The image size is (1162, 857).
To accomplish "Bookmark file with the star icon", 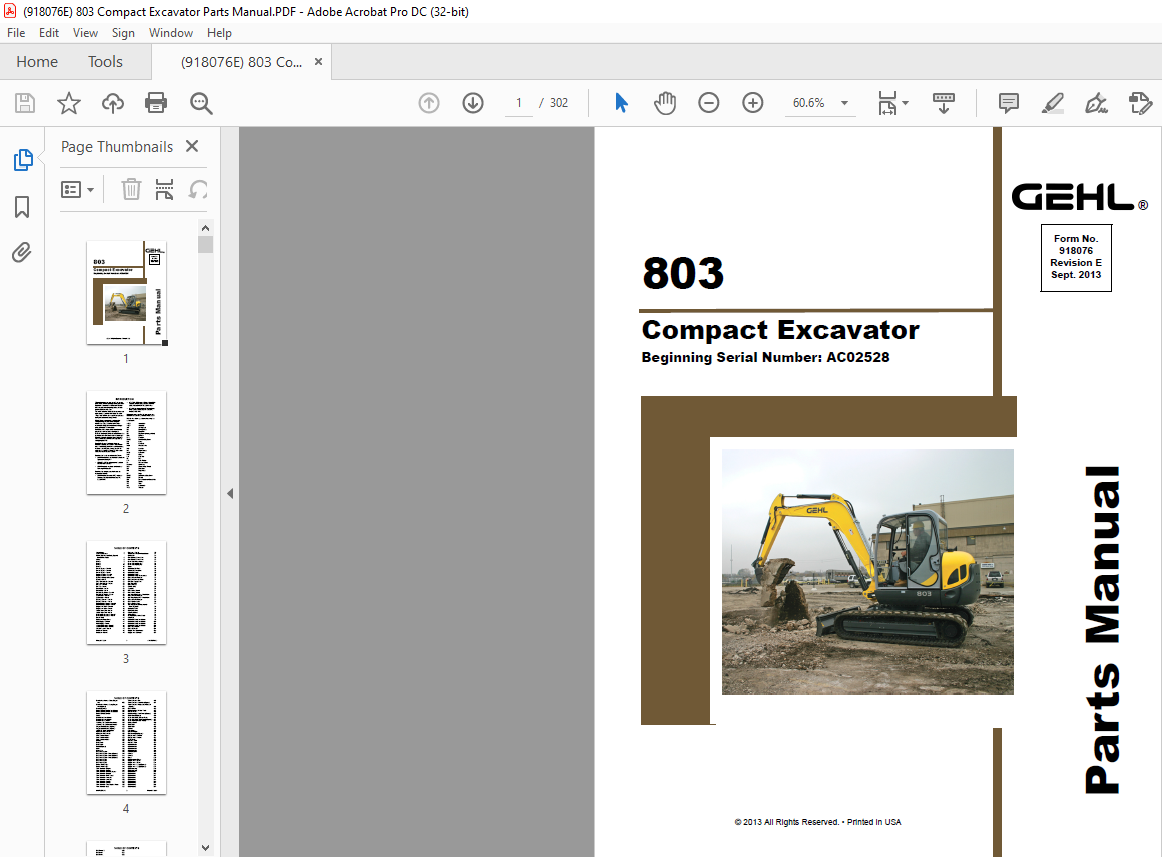I will pos(69,103).
